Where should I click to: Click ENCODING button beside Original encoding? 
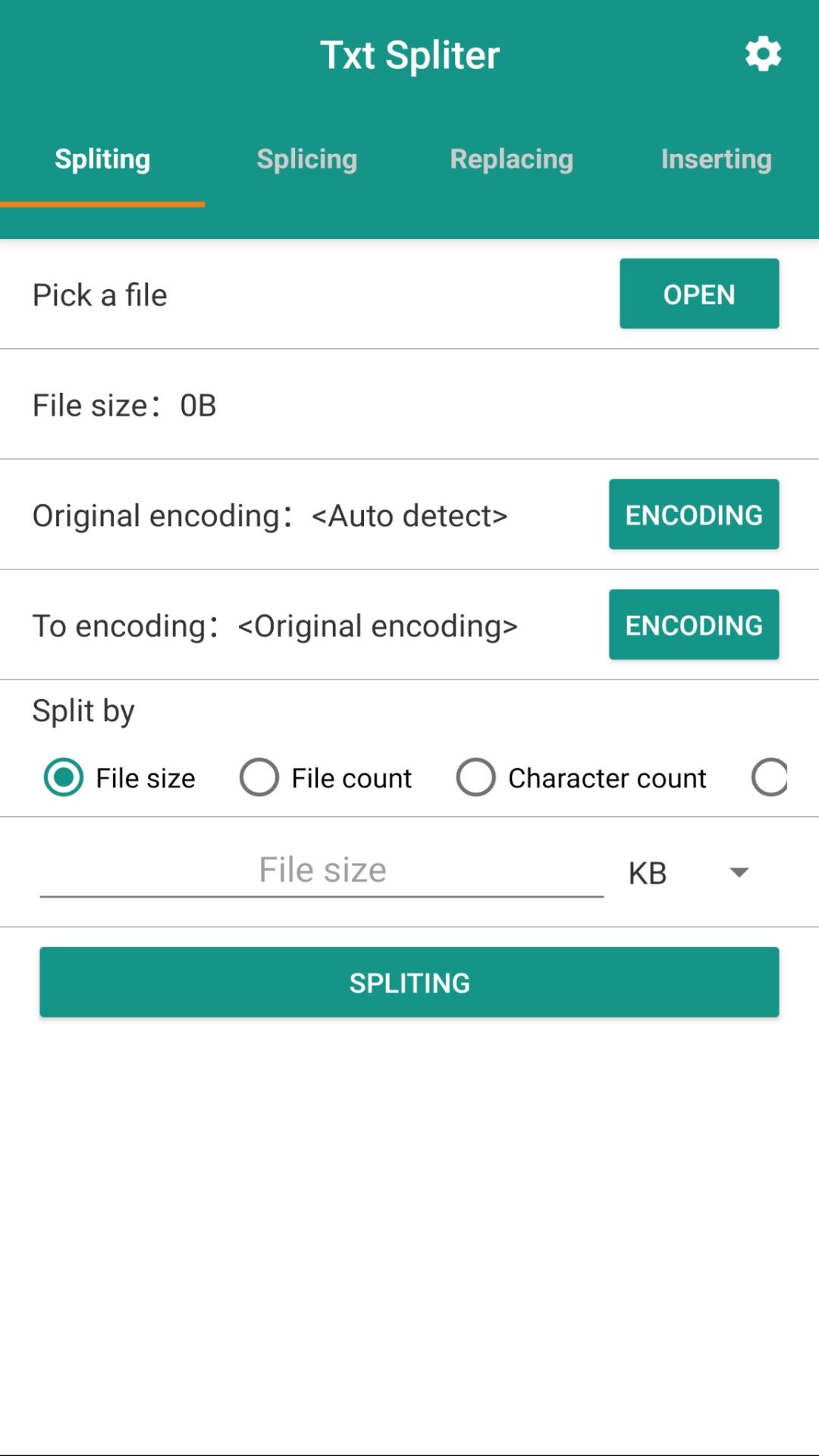(x=694, y=515)
